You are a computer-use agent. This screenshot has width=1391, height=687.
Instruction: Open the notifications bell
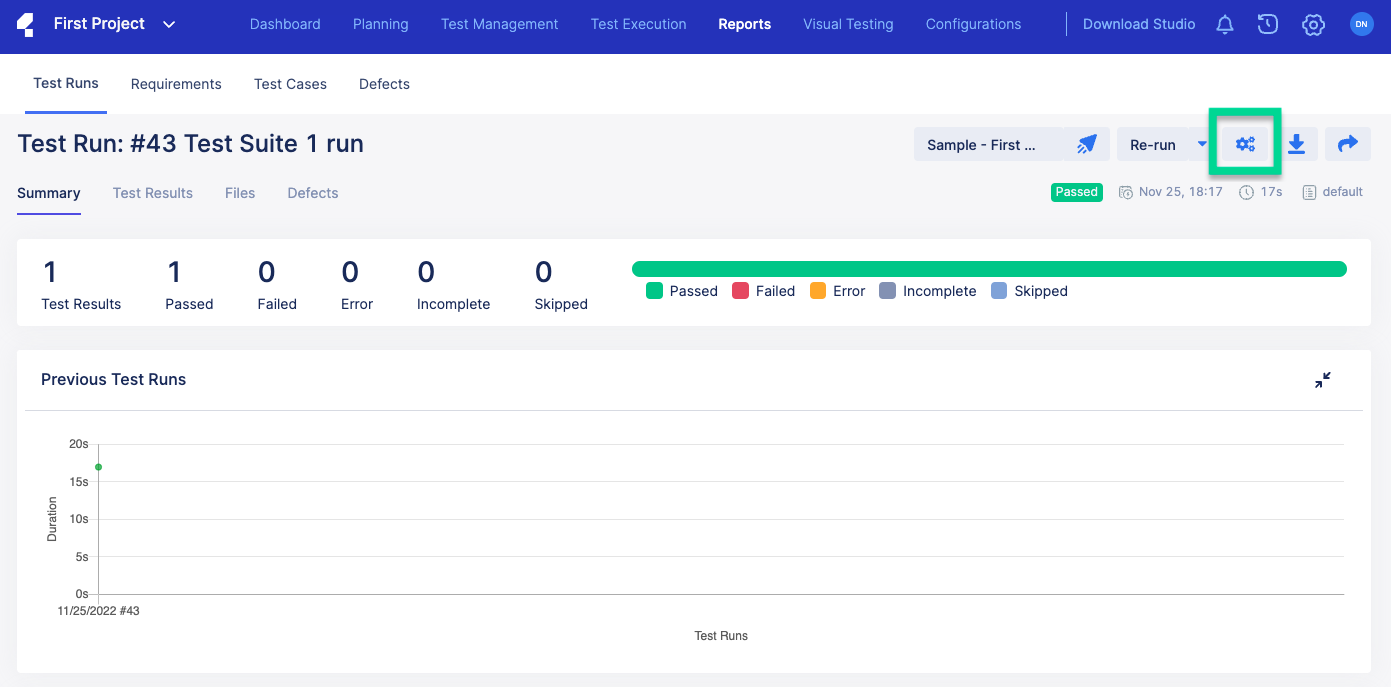1224,25
